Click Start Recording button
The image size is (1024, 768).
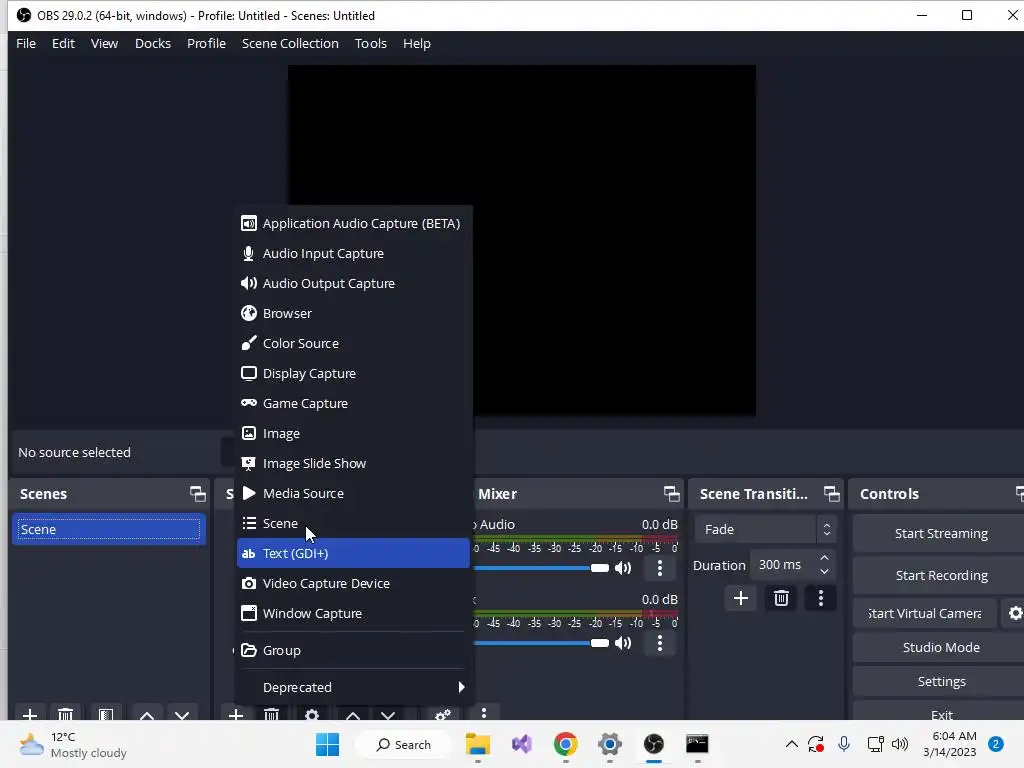point(940,575)
